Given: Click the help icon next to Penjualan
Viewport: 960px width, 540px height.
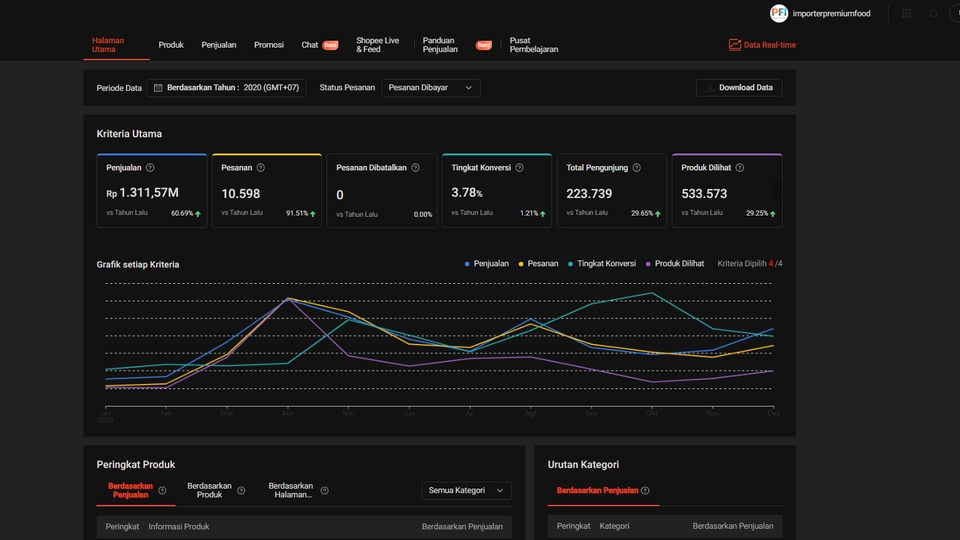Looking at the screenshot, I should tap(150, 168).
